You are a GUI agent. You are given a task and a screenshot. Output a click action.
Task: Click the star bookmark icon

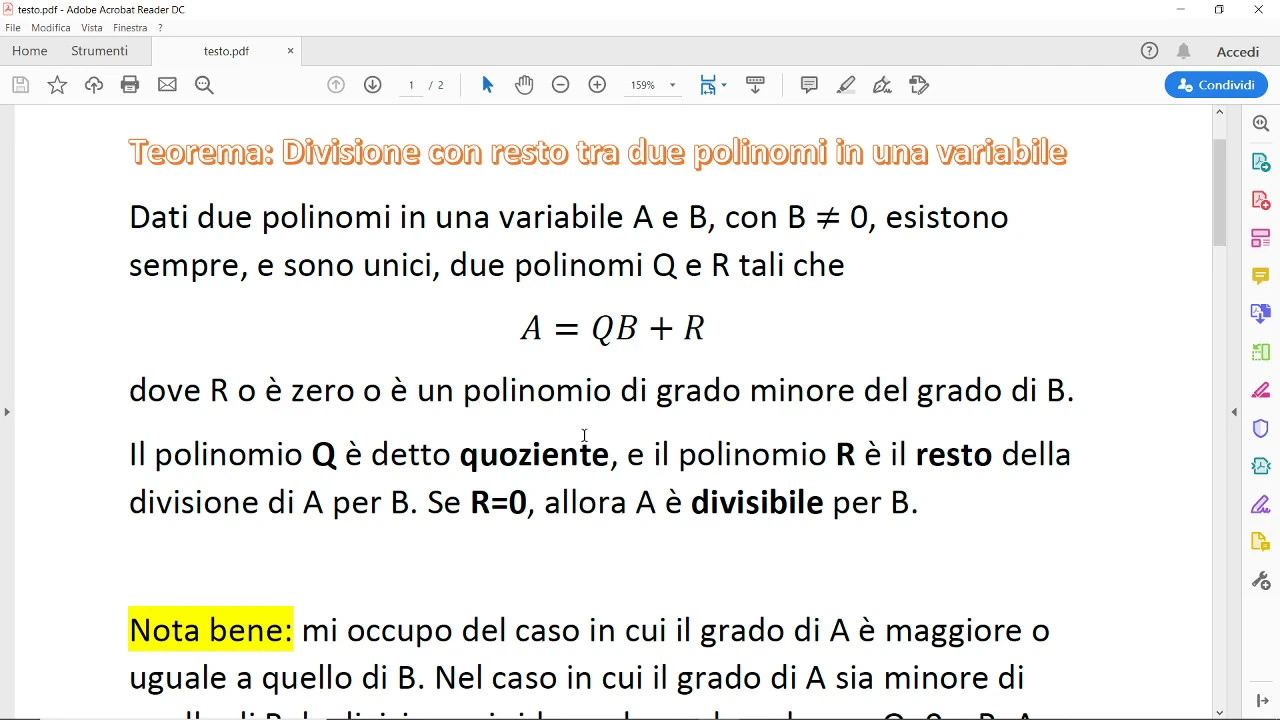pyautogui.click(x=57, y=85)
